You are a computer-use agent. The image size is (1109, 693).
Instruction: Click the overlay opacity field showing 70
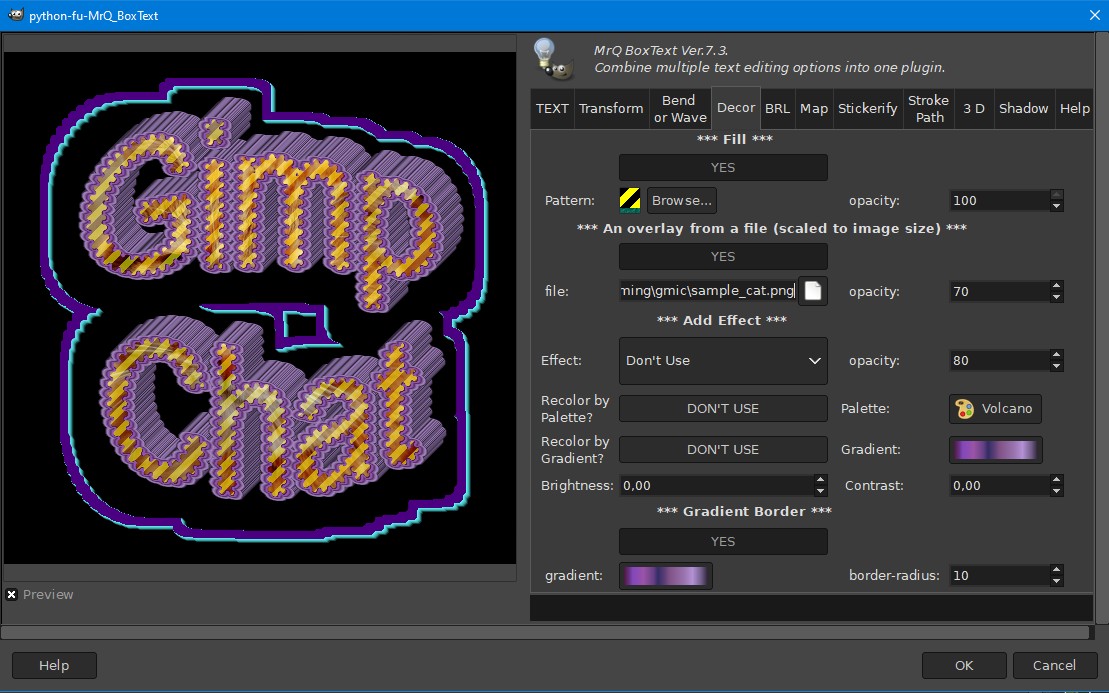click(999, 291)
